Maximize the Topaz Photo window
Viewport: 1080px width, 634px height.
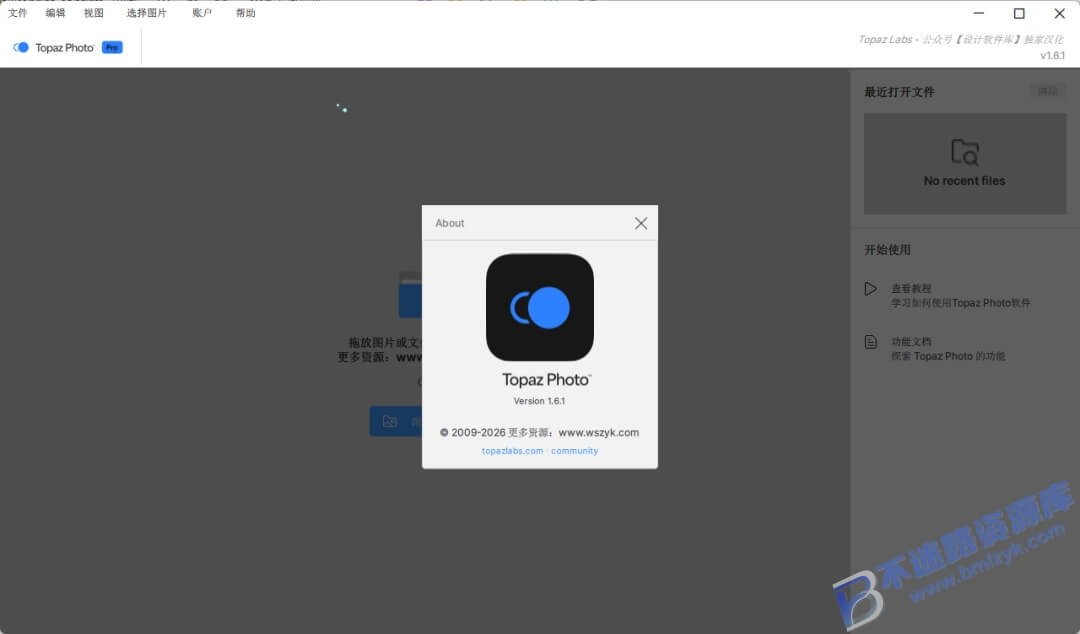(x=1019, y=13)
